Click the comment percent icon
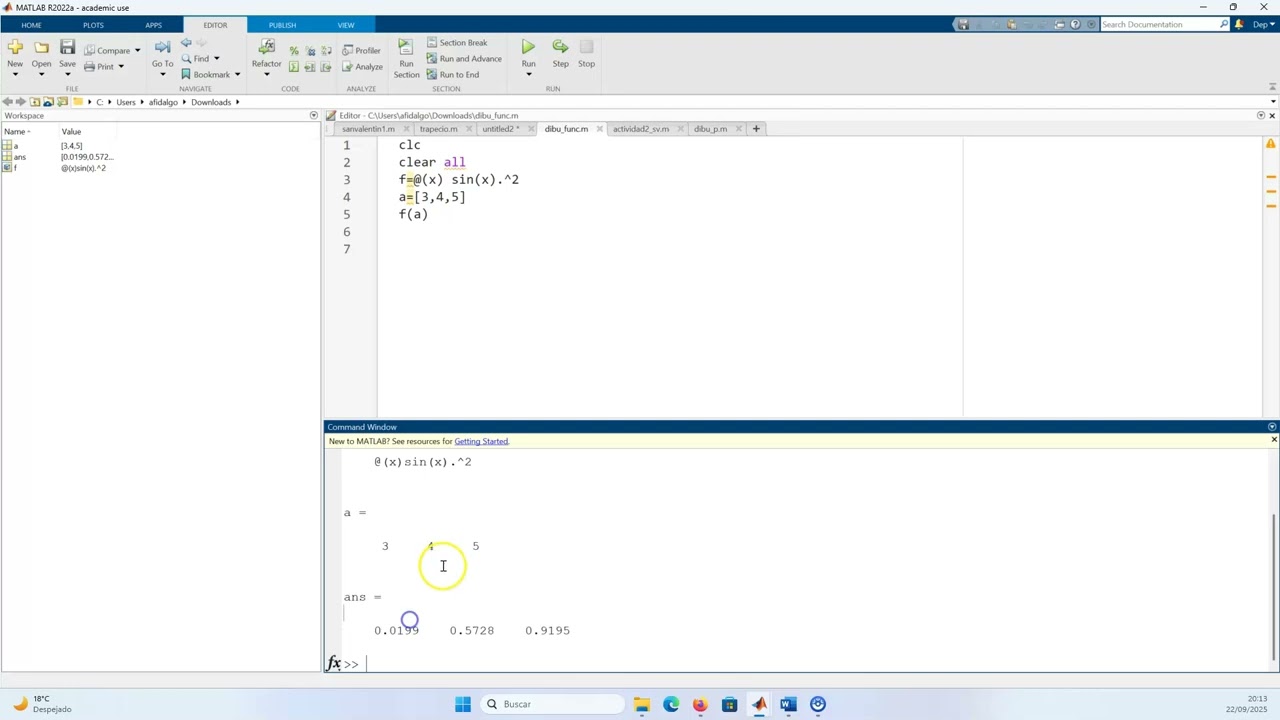 click(x=294, y=50)
